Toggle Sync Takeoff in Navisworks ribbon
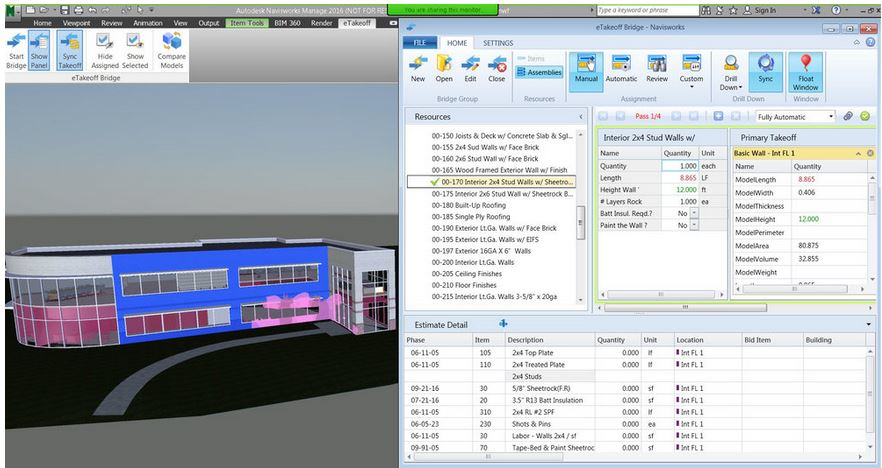Image resolution: width=882 pixels, height=468 pixels. tap(70, 51)
